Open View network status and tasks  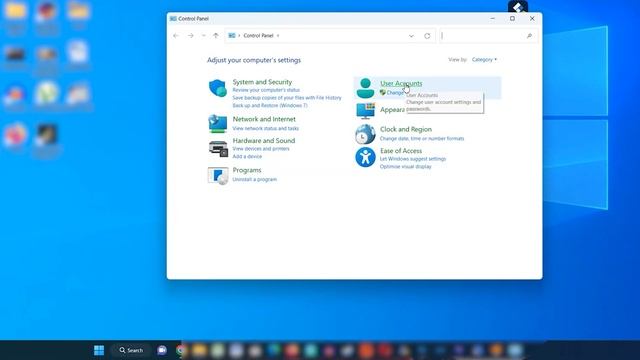(266, 128)
